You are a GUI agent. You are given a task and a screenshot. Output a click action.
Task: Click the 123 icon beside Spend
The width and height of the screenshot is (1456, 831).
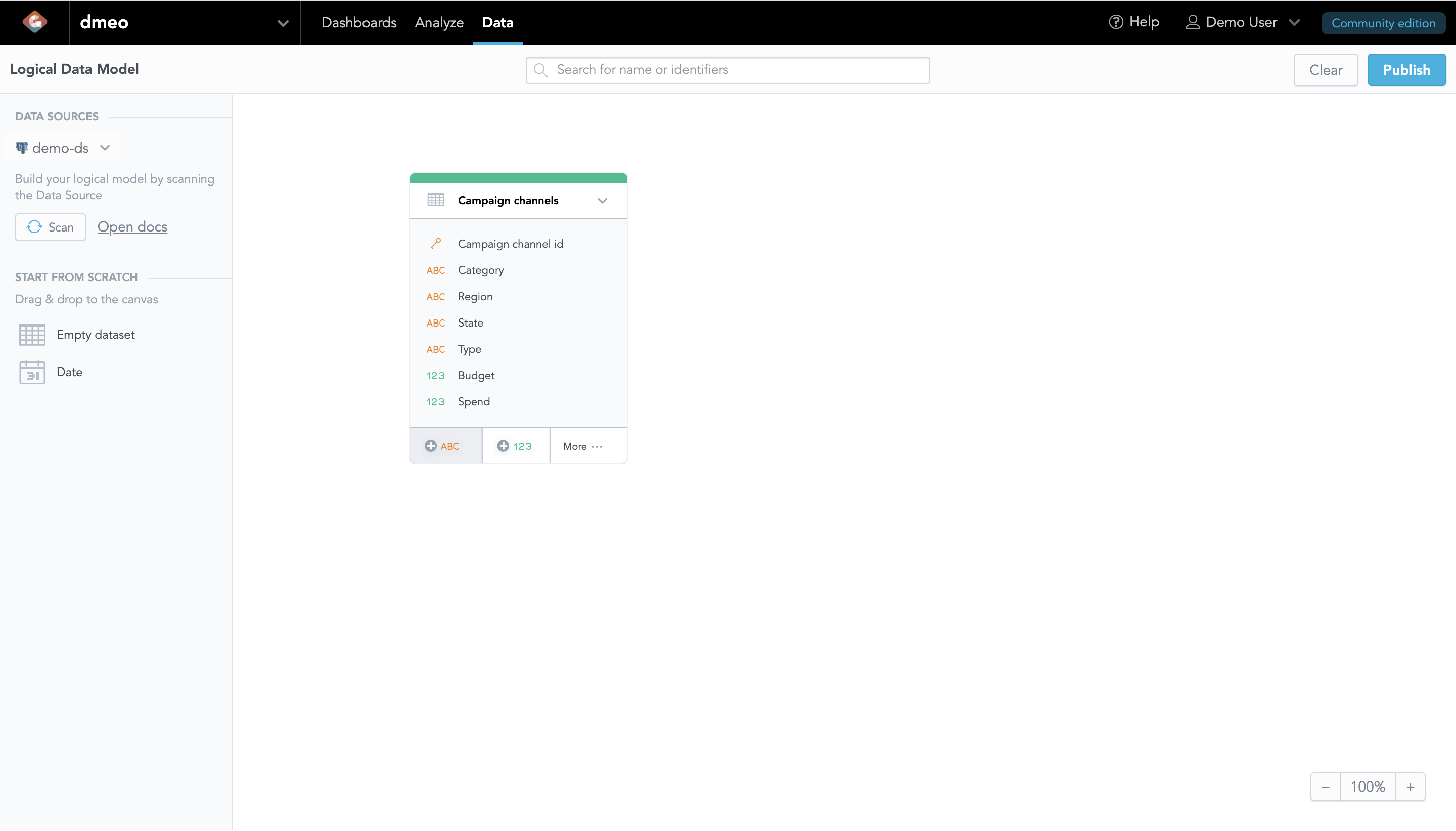(x=435, y=402)
